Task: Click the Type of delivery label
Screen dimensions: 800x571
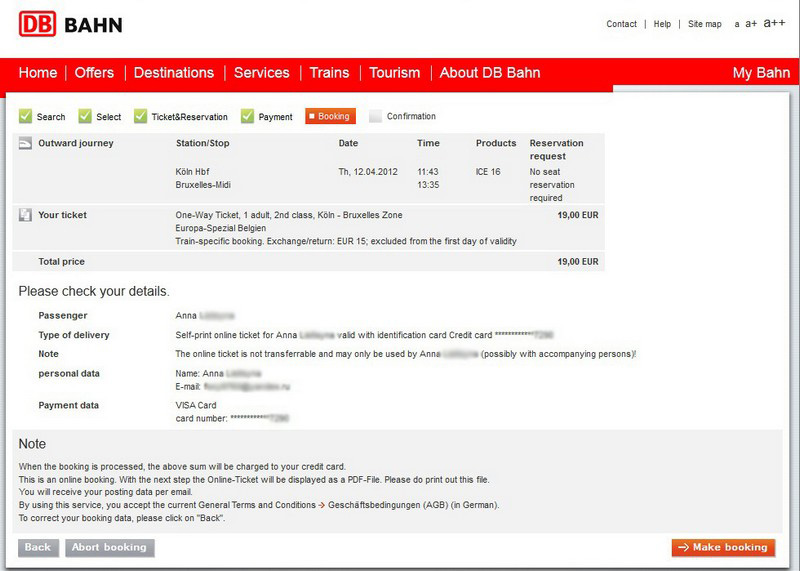Action: (x=74, y=335)
